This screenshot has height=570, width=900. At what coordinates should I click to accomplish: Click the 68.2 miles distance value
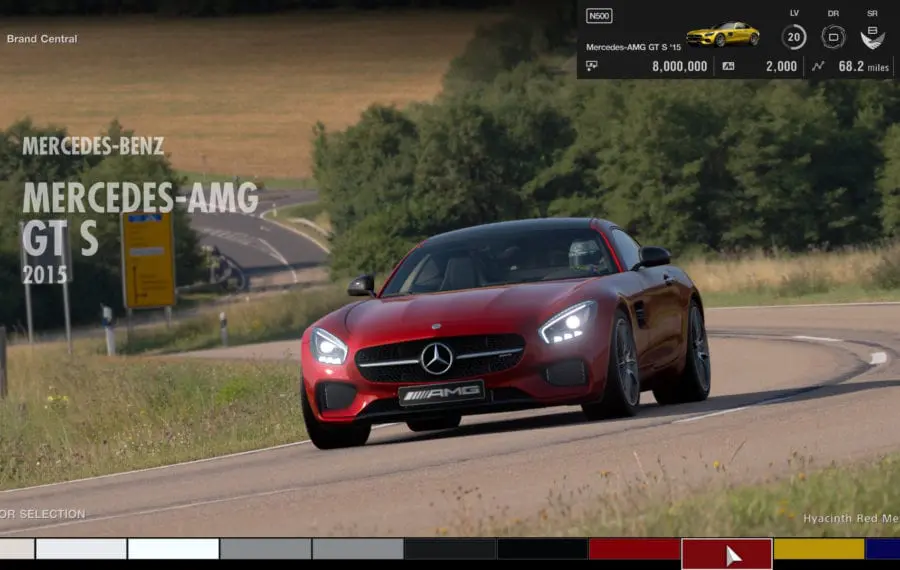point(863,66)
